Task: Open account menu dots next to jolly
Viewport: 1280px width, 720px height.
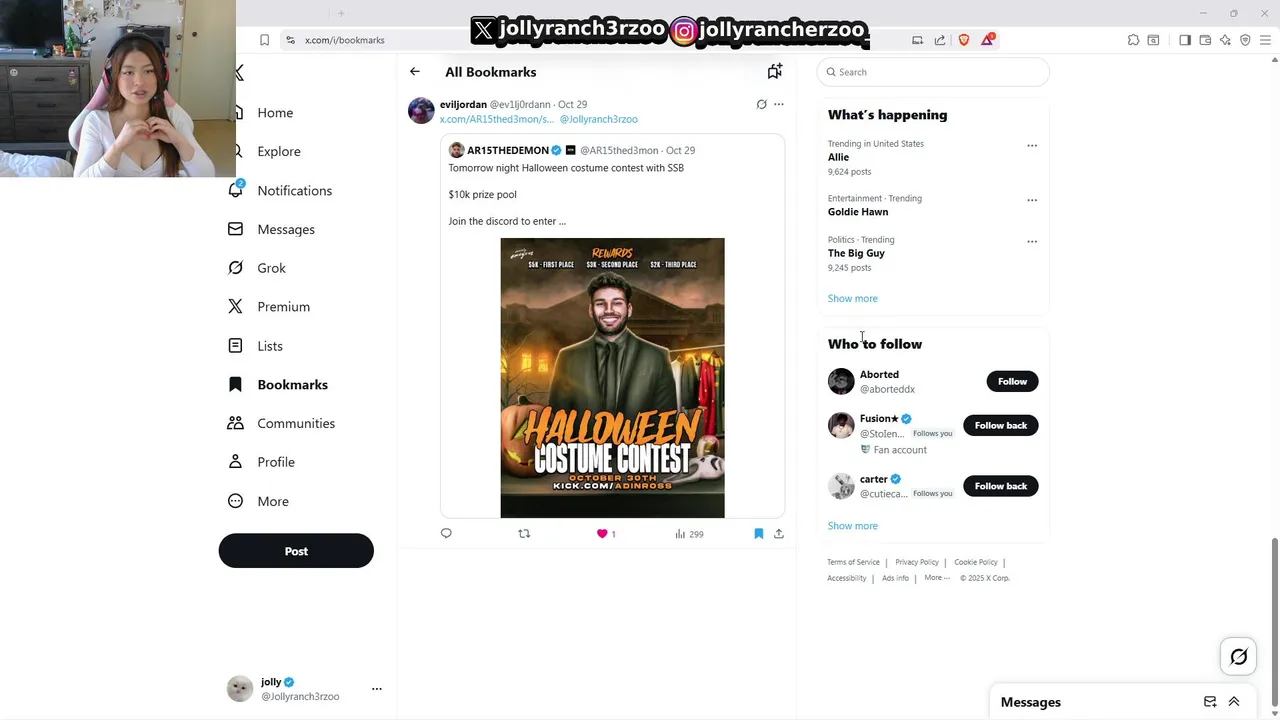Action: [377, 689]
